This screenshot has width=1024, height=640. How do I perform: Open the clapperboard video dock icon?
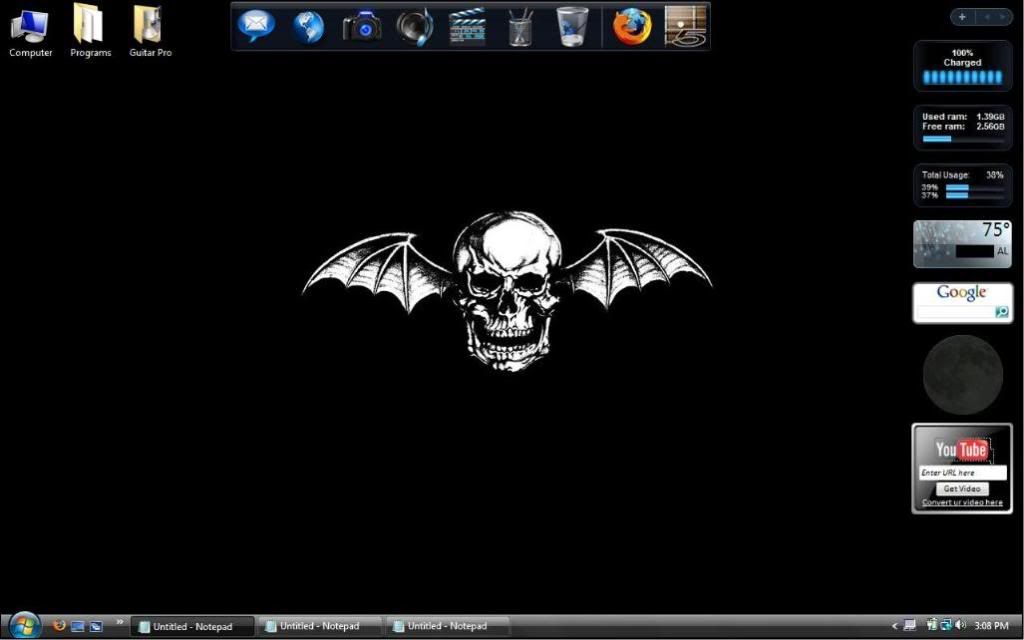[x=467, y=27]
